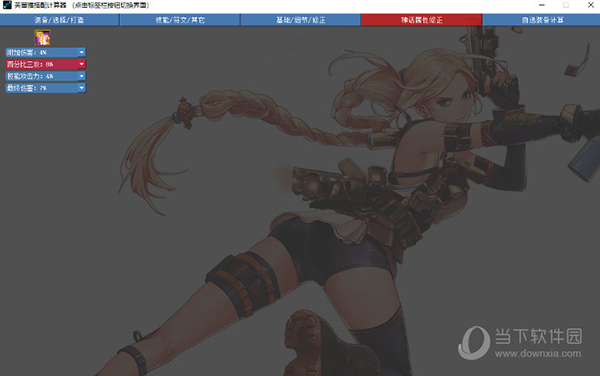Click the calculator app icon in title bar
The image size is (600, 376).
(x=7, y=5)
